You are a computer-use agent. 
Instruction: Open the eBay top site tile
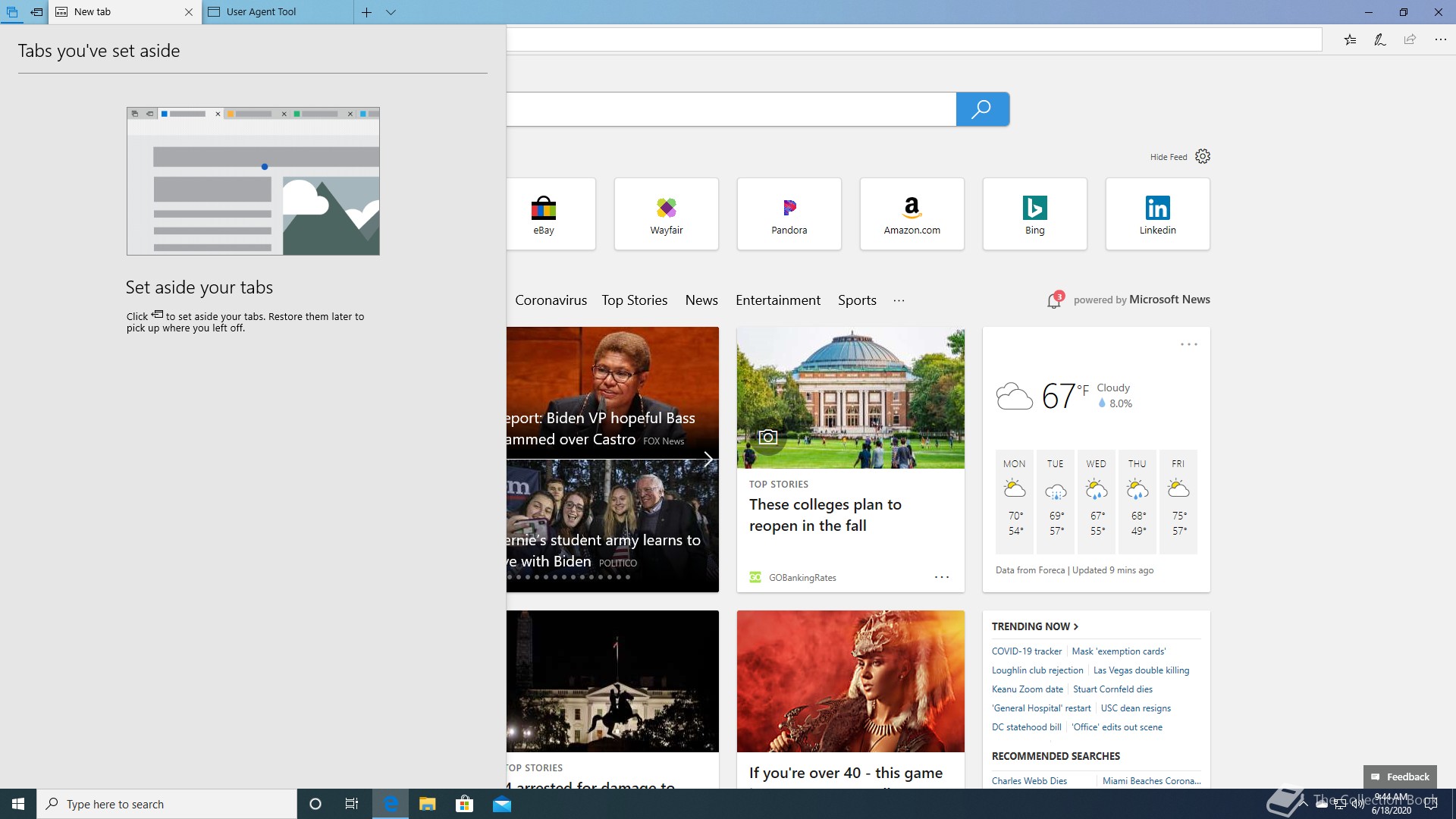pyautogui.click(x=551, y=214)
